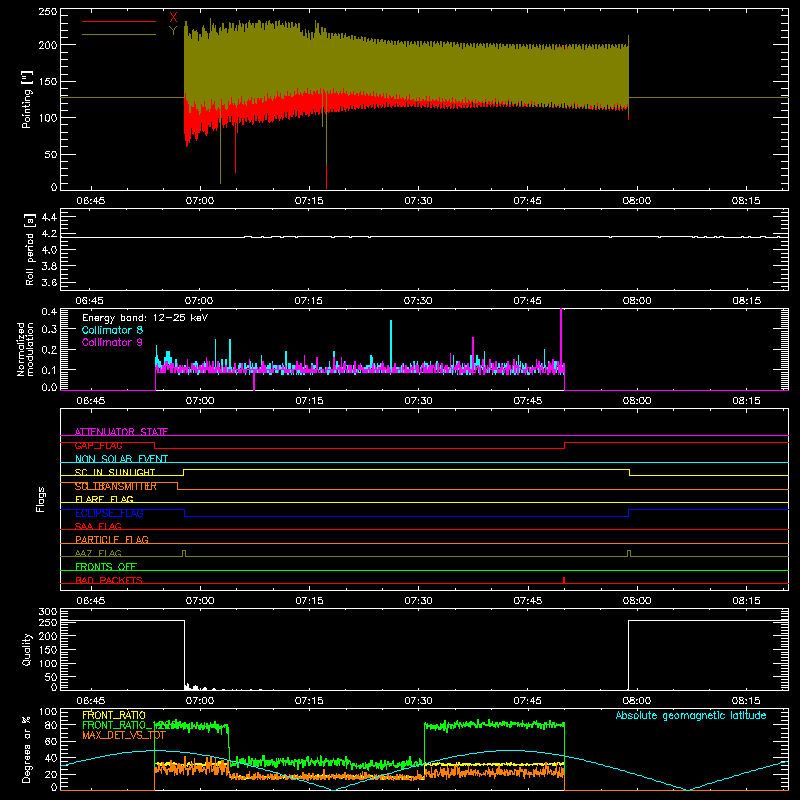Click the 08:00 tick under Quality plot
Viewport: 800px width, 800px height.
click(637, 701)
